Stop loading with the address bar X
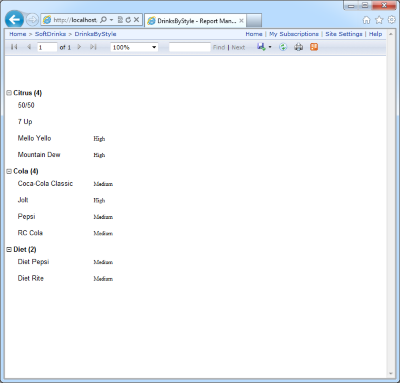Viewport: 400px width, 383px height. point(136,20)
